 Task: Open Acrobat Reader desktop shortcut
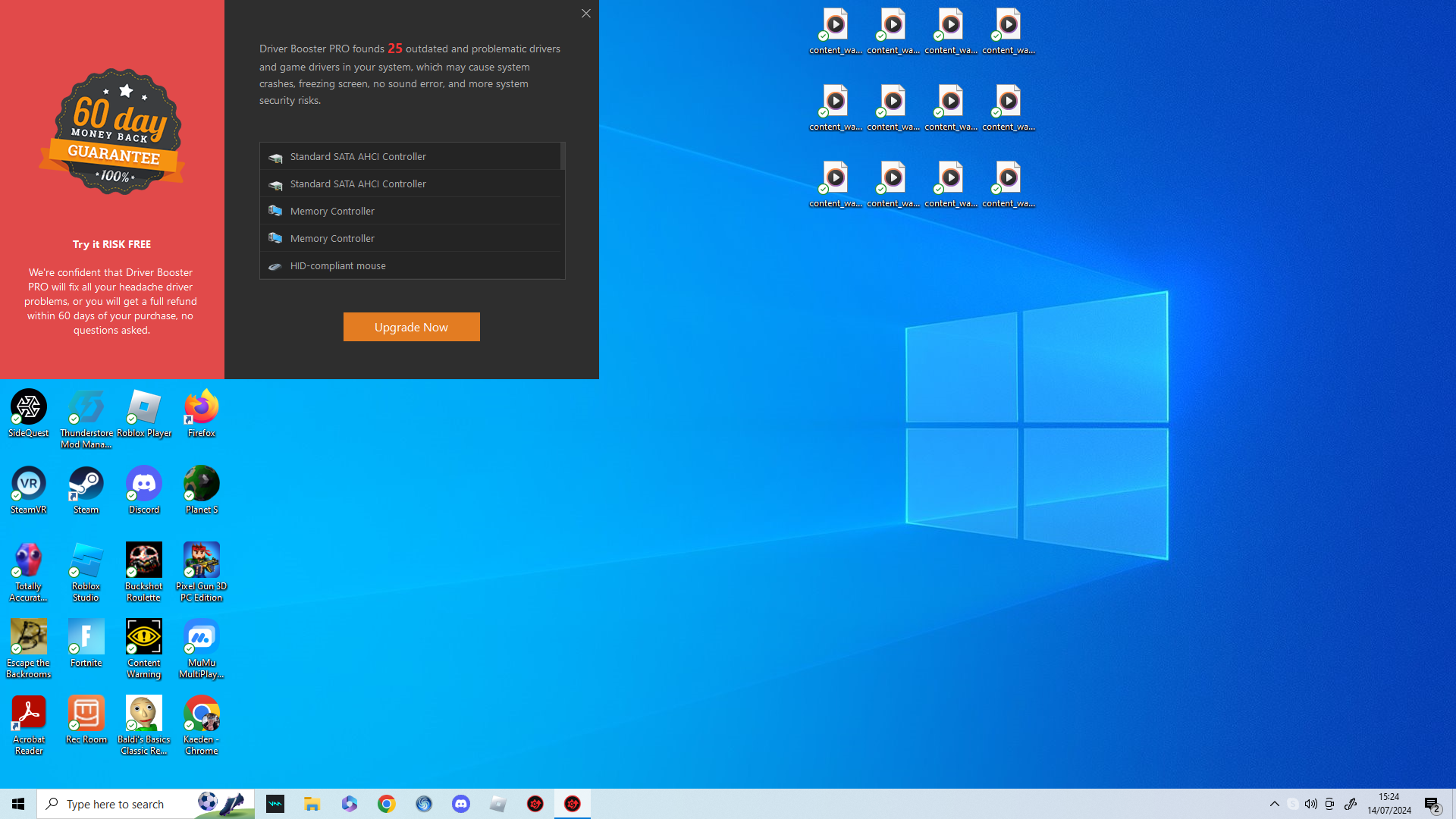29,714
